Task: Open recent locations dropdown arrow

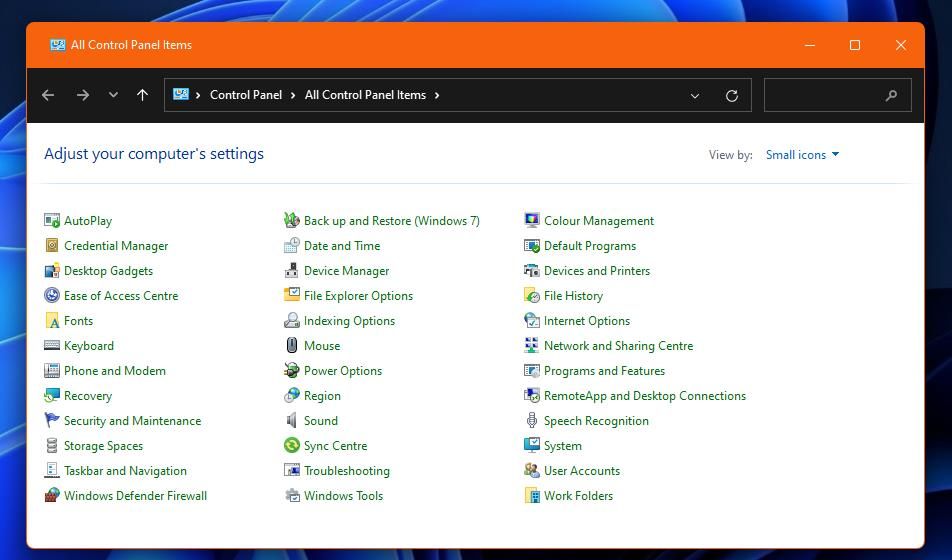Action: tap(113, 95)
